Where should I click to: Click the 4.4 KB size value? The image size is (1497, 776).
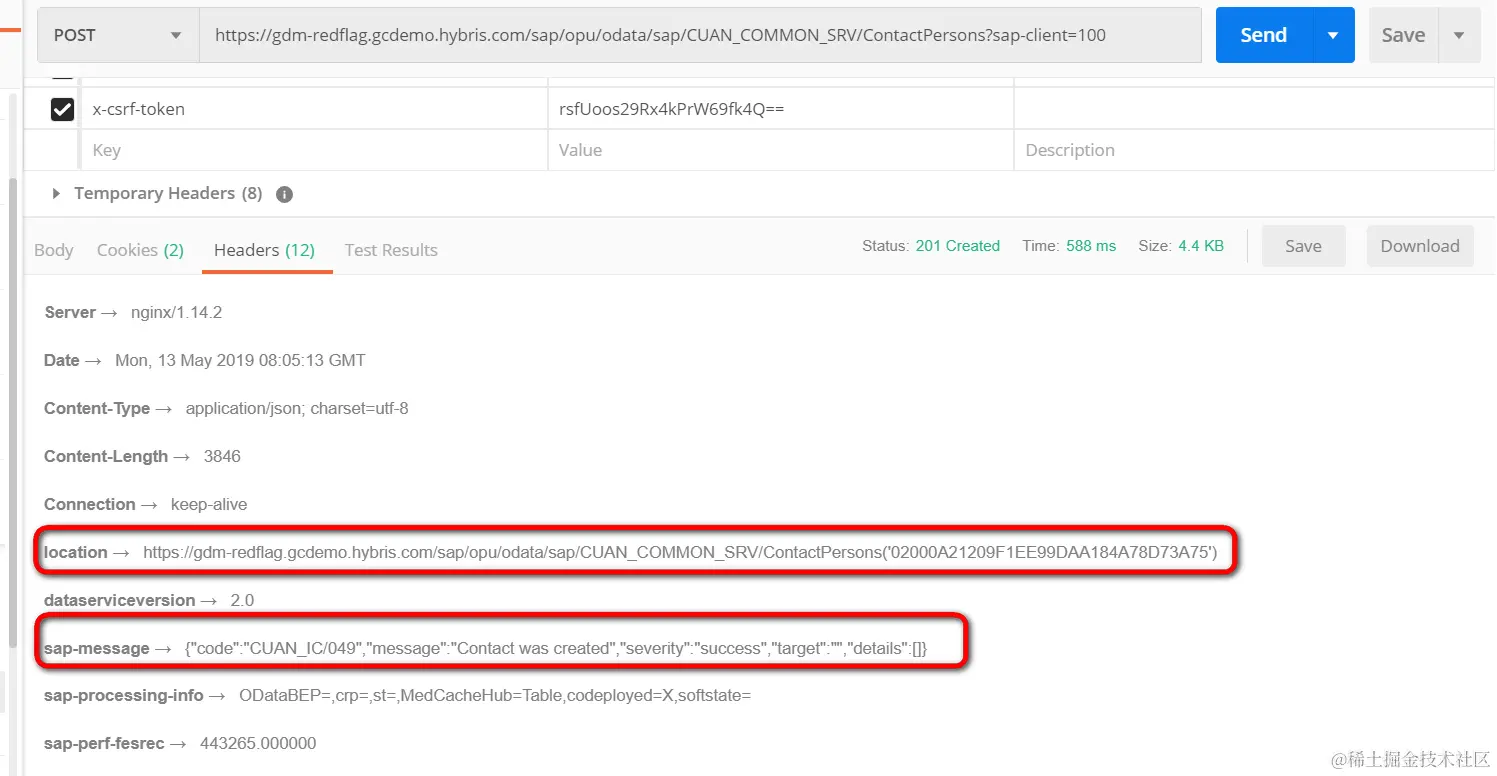coord(1200,246)
